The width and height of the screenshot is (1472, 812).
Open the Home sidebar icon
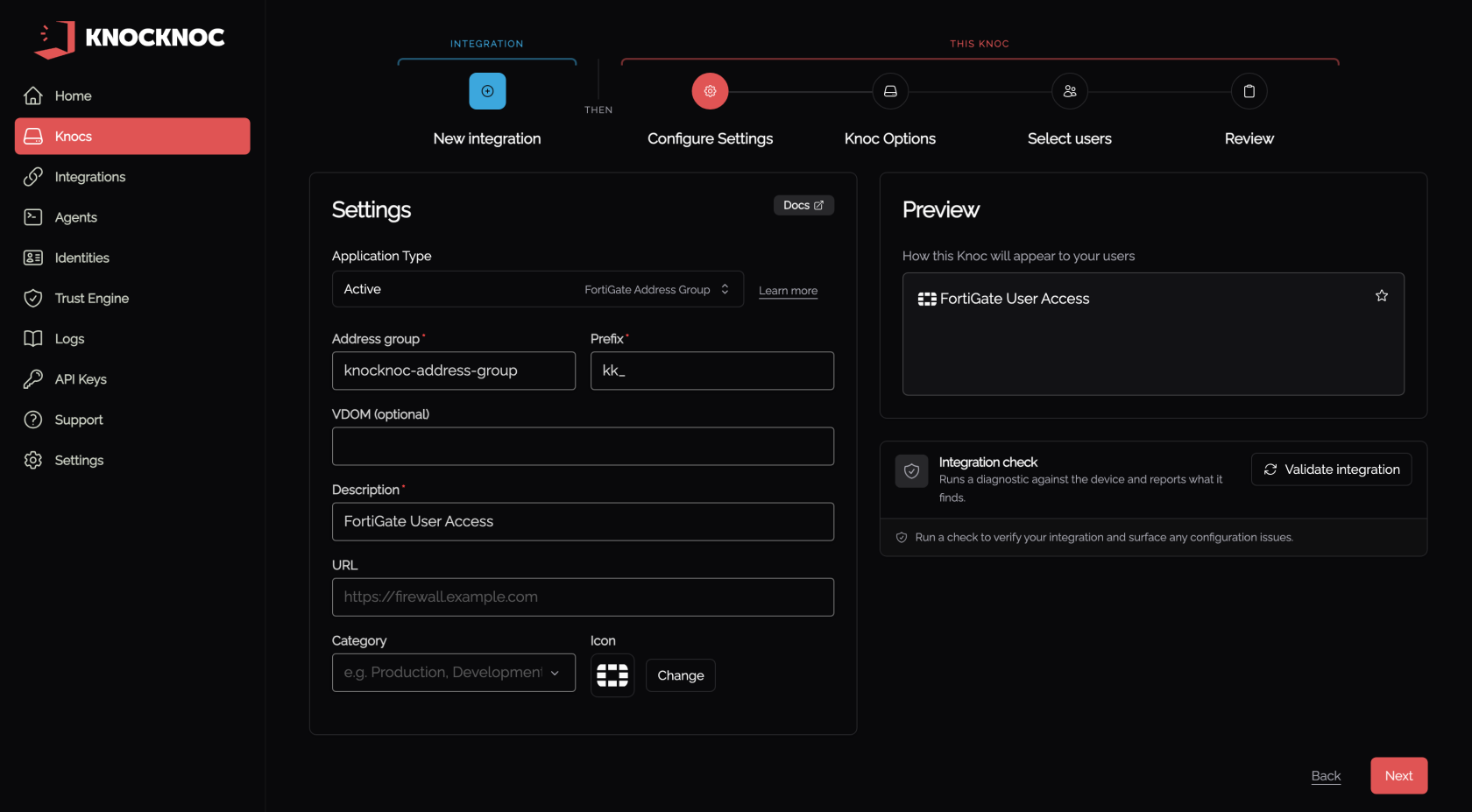tap(33, 95)
